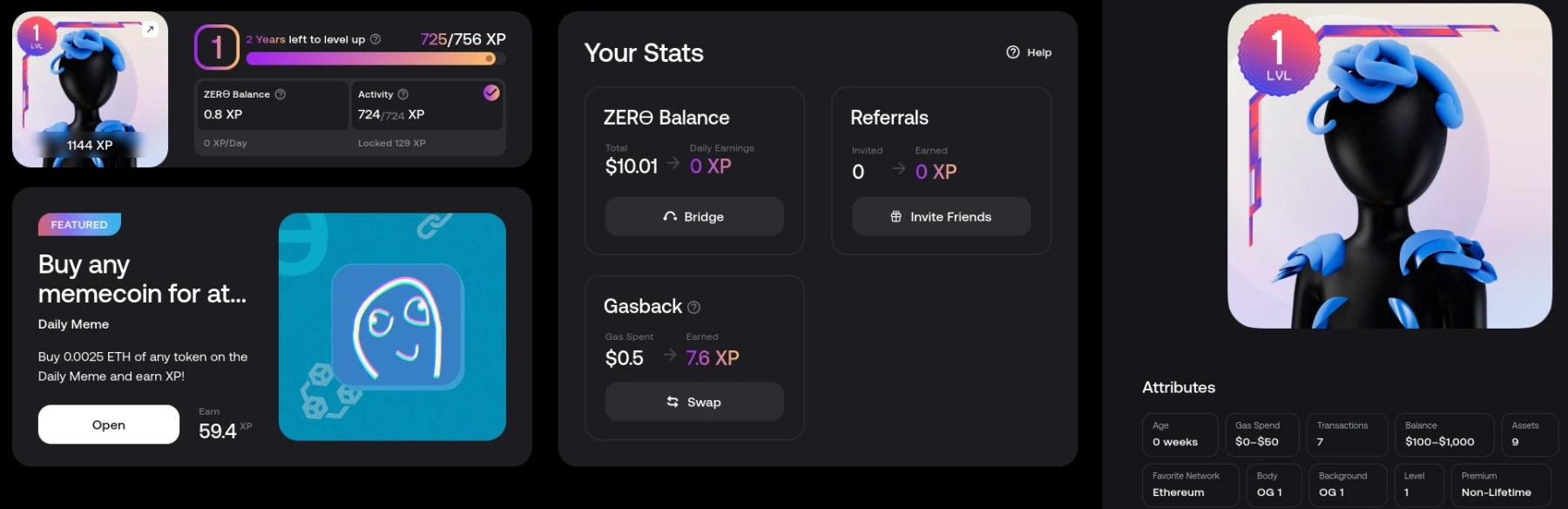Viewport: 1568px width, 509px height.
Task: Click the Bridge button
Action: coord(694,216)
